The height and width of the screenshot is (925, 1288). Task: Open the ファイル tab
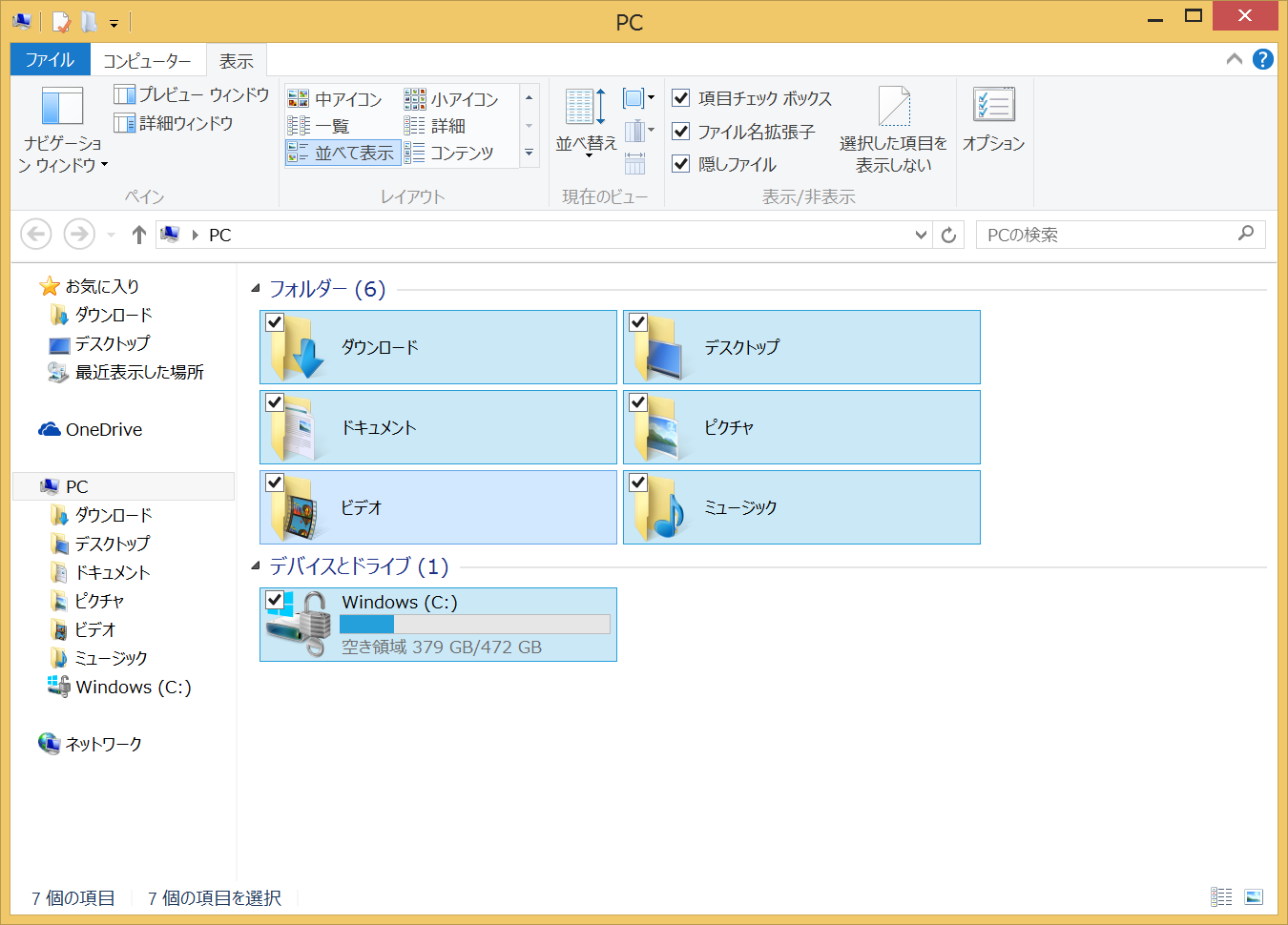tap(50, 60)
